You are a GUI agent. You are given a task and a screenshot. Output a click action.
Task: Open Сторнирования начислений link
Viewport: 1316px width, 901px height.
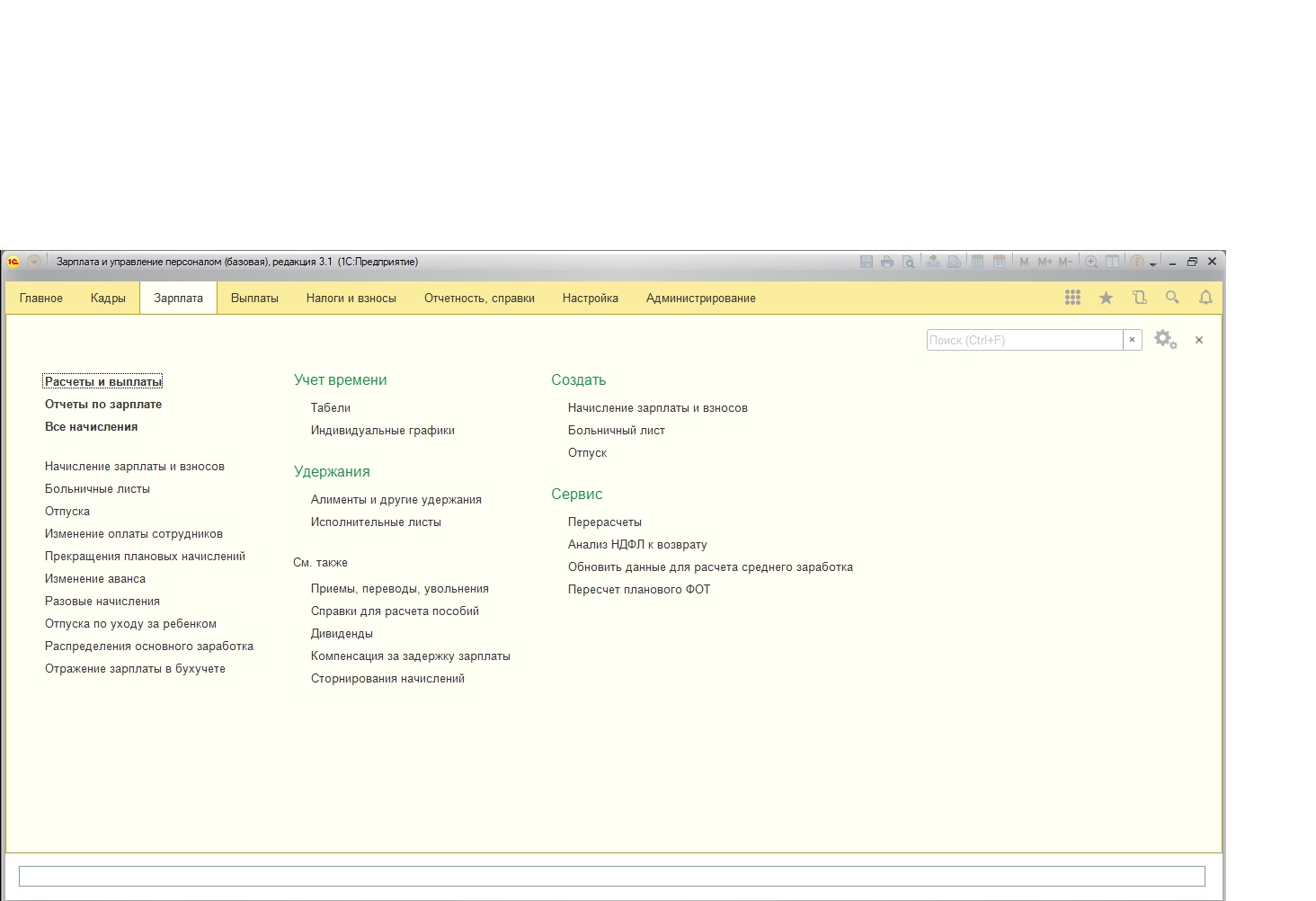(387, 679)
